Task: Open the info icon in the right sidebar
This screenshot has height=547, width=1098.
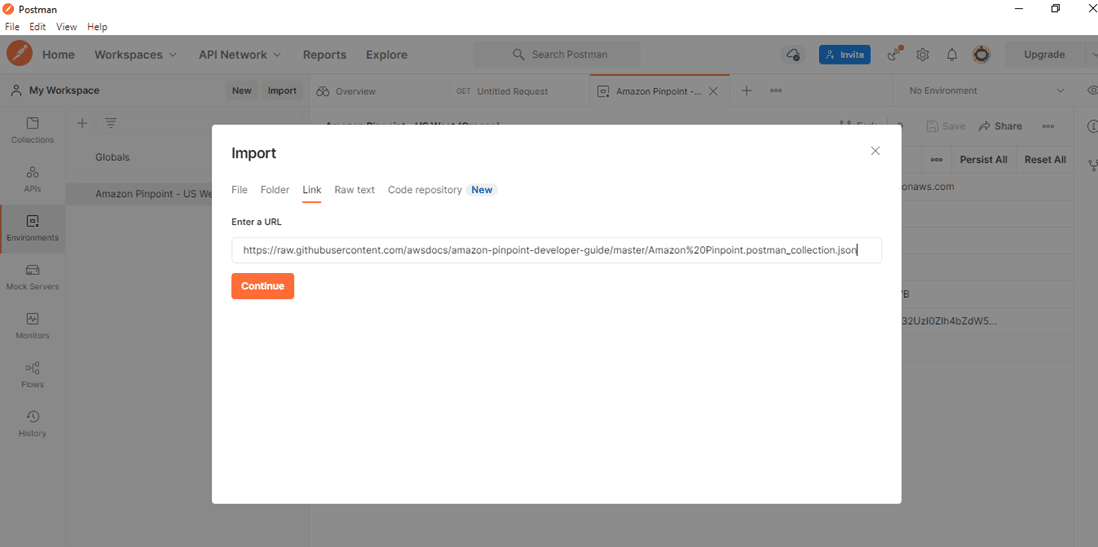Action: click(1091, 126)
